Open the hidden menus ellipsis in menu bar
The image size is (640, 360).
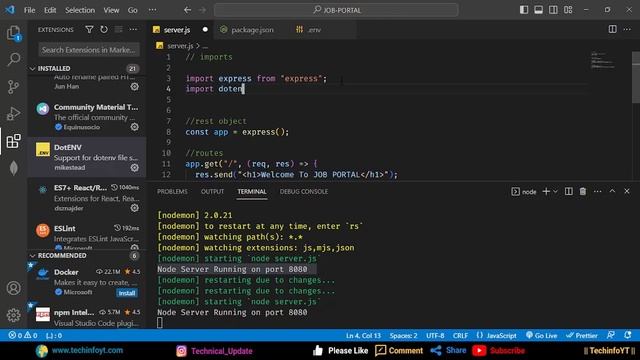[152, 10]
